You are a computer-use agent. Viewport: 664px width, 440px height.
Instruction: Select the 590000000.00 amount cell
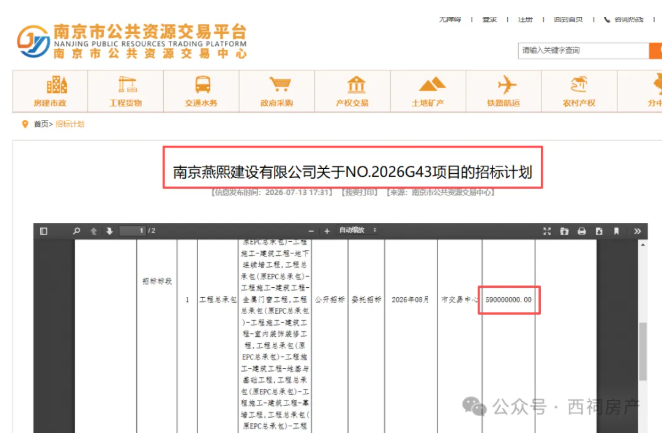(509, 300)
